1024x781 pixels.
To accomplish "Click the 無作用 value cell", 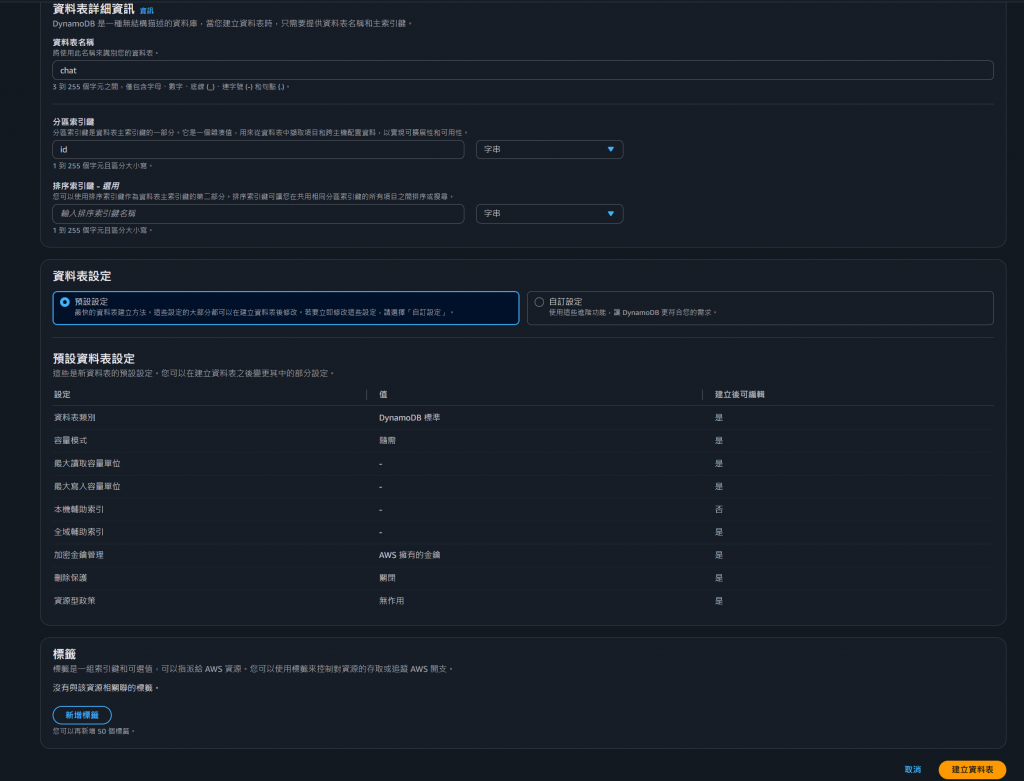I will (x=391, y=601).
